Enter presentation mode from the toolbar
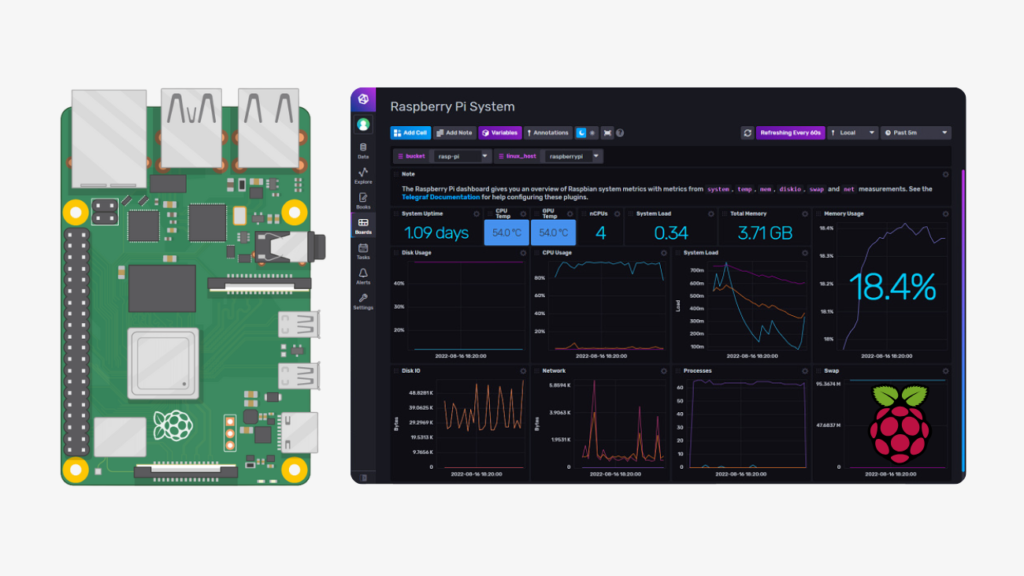The image size is (1024, 576). 607,132
